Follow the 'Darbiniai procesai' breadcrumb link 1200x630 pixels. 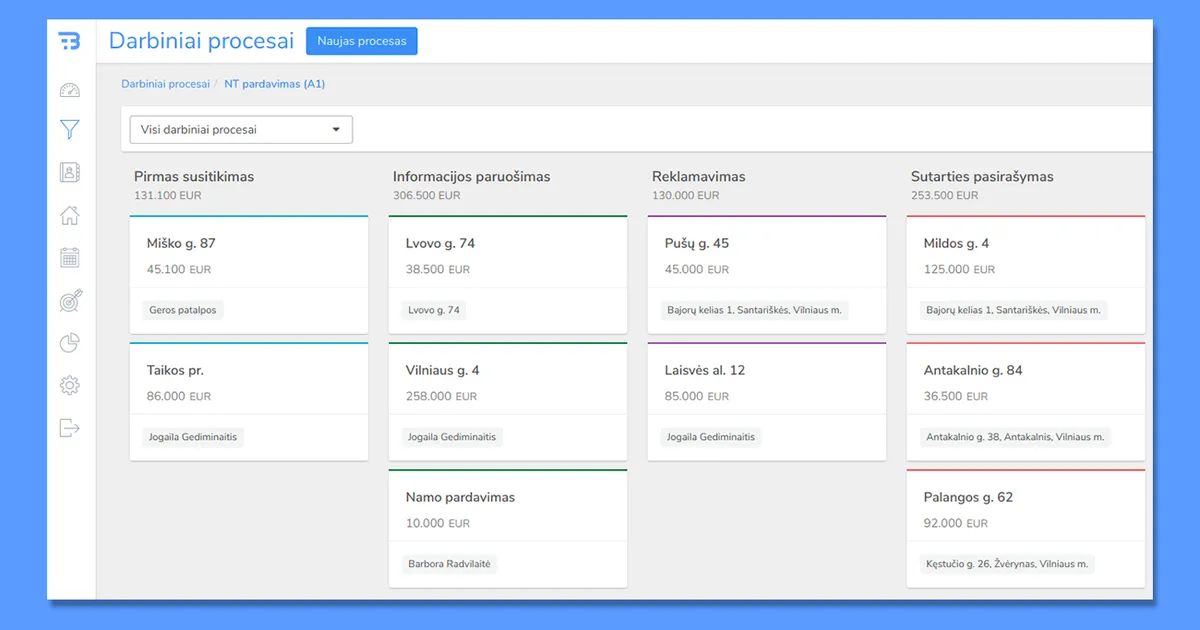pos(165,84)
